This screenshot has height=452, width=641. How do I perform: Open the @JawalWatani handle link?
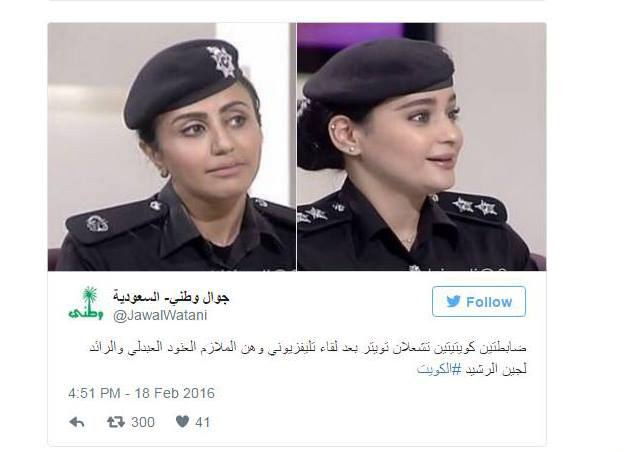160,316
